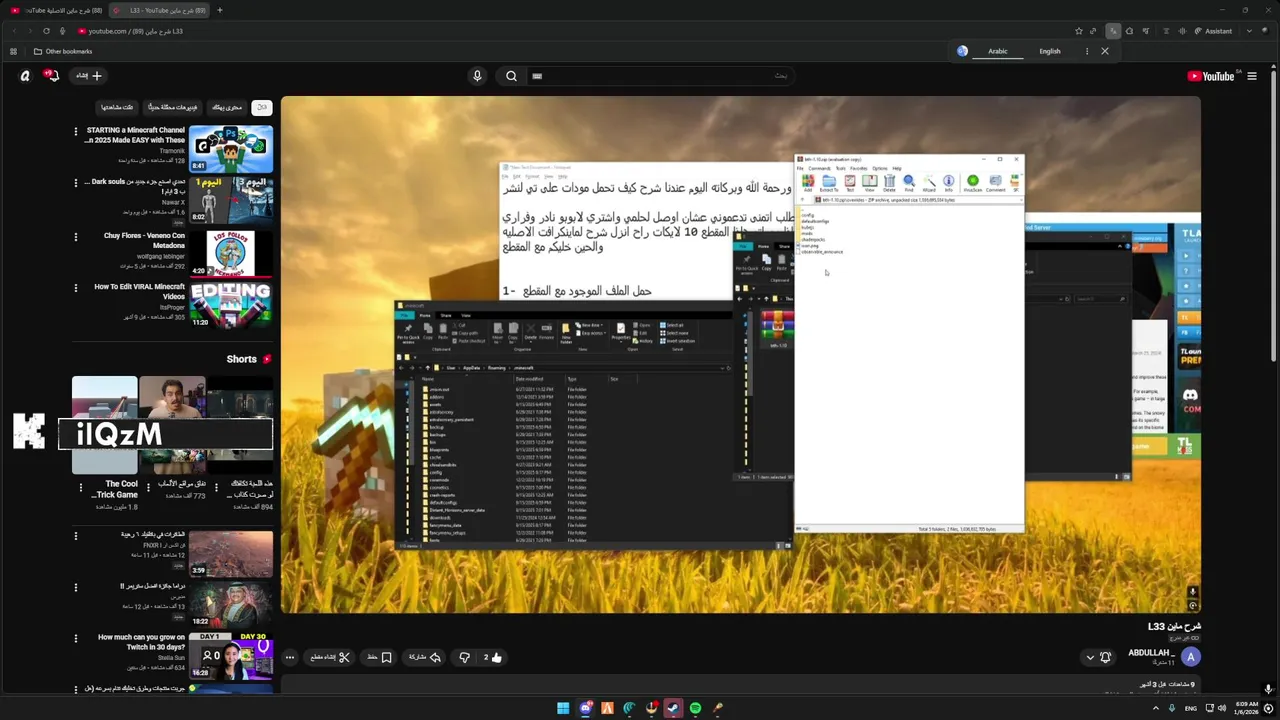Open more actions three-dots under video
Image resolution: width=1280 pixels, height=720 pixels.
290,657
